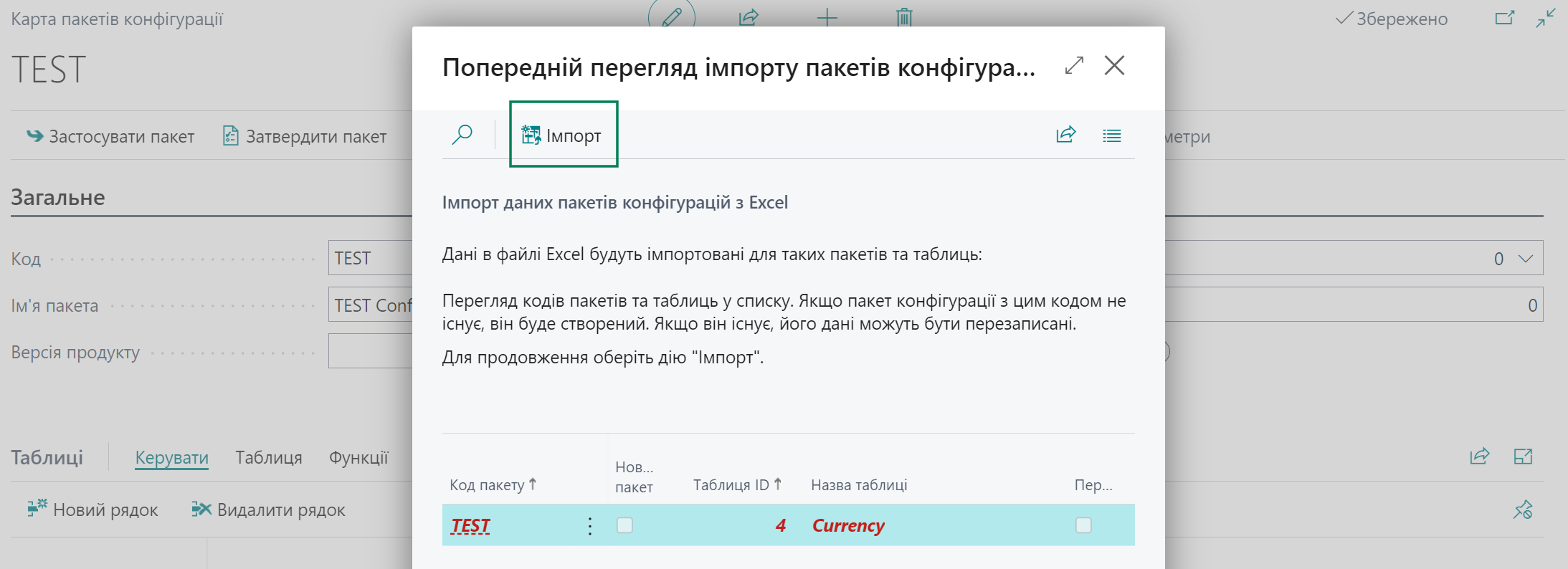Toggle the Пер... checkbox for the Currency row
1568x569 pixels.
click(1083, 525)
